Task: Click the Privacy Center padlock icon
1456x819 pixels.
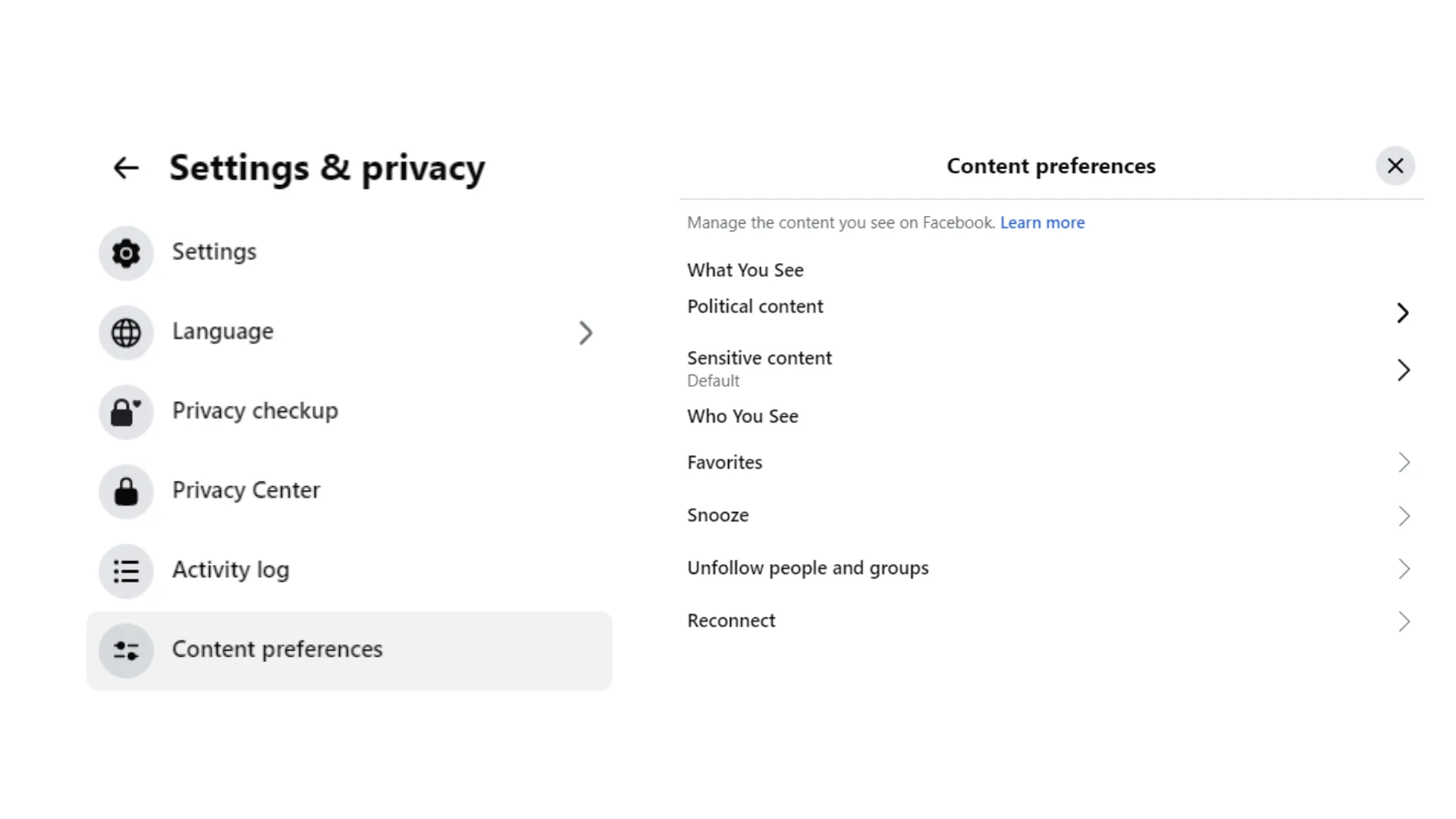Action: point(126,492)
